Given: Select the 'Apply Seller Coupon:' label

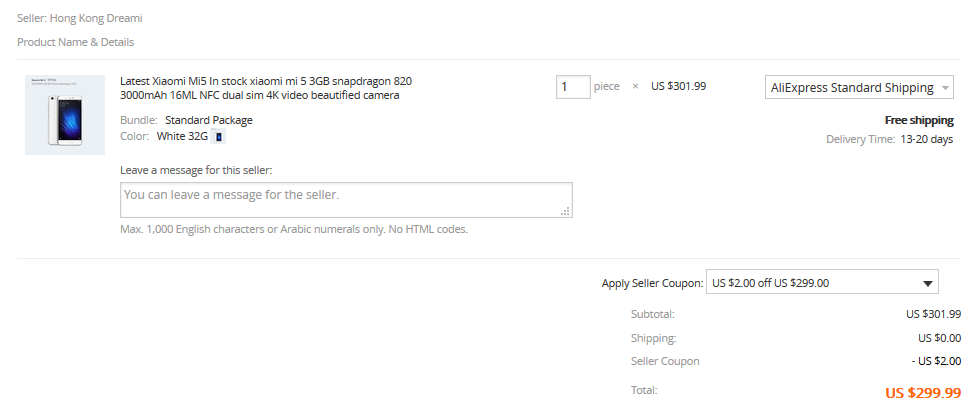Looking at the screenshot, I should coord(652,283).
